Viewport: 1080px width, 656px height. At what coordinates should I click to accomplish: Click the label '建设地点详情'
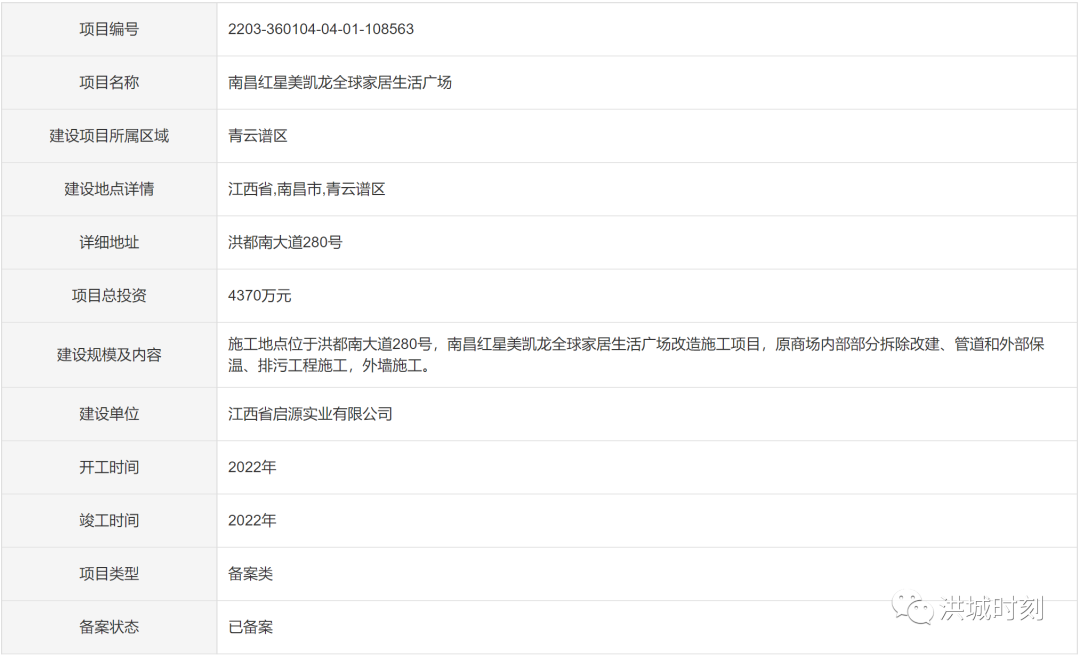pyautogui.click(x=109, y=189)
